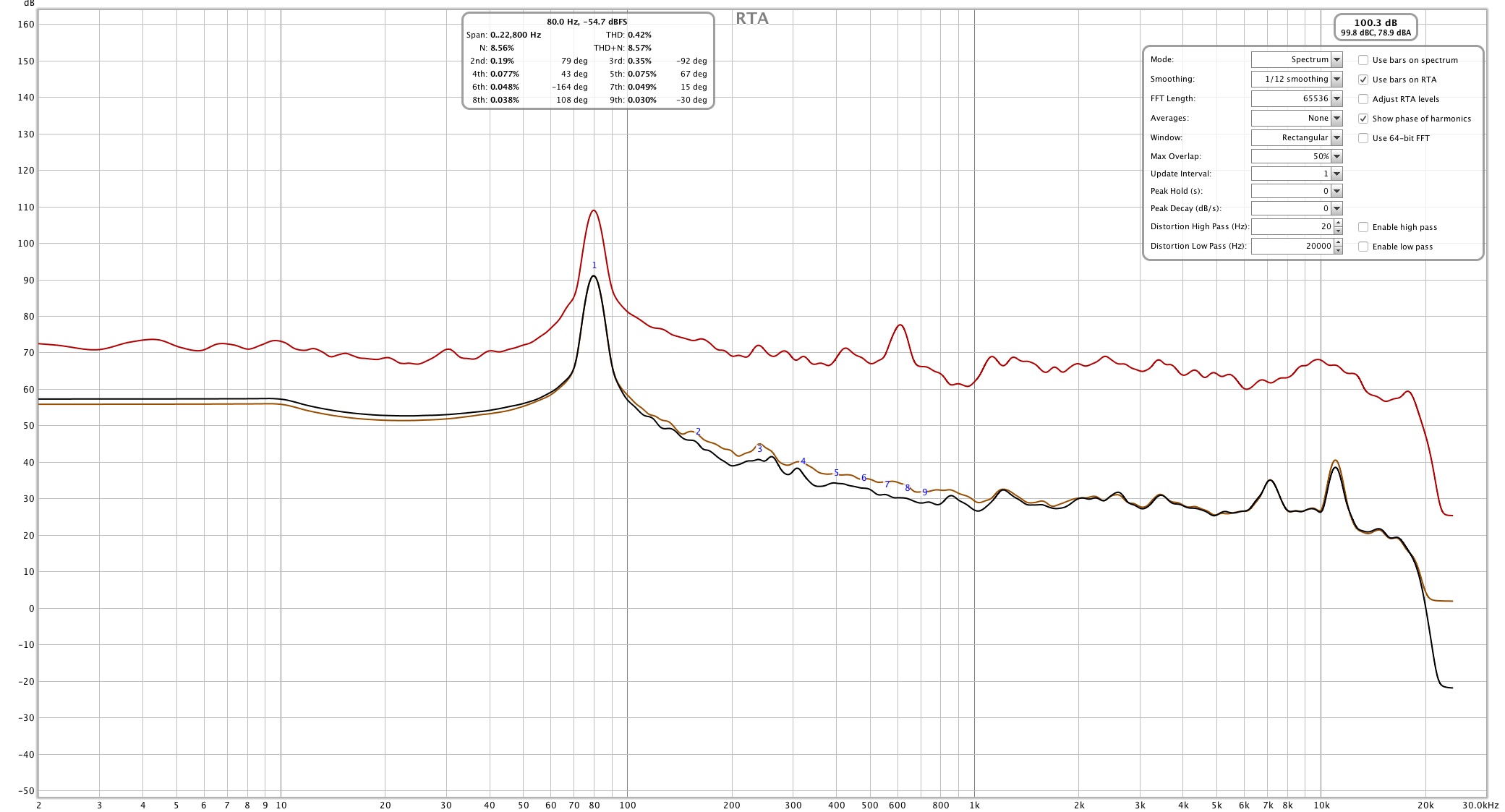
Task: Decrease Distortion High Pass with down arrow
Action: 1338,231
